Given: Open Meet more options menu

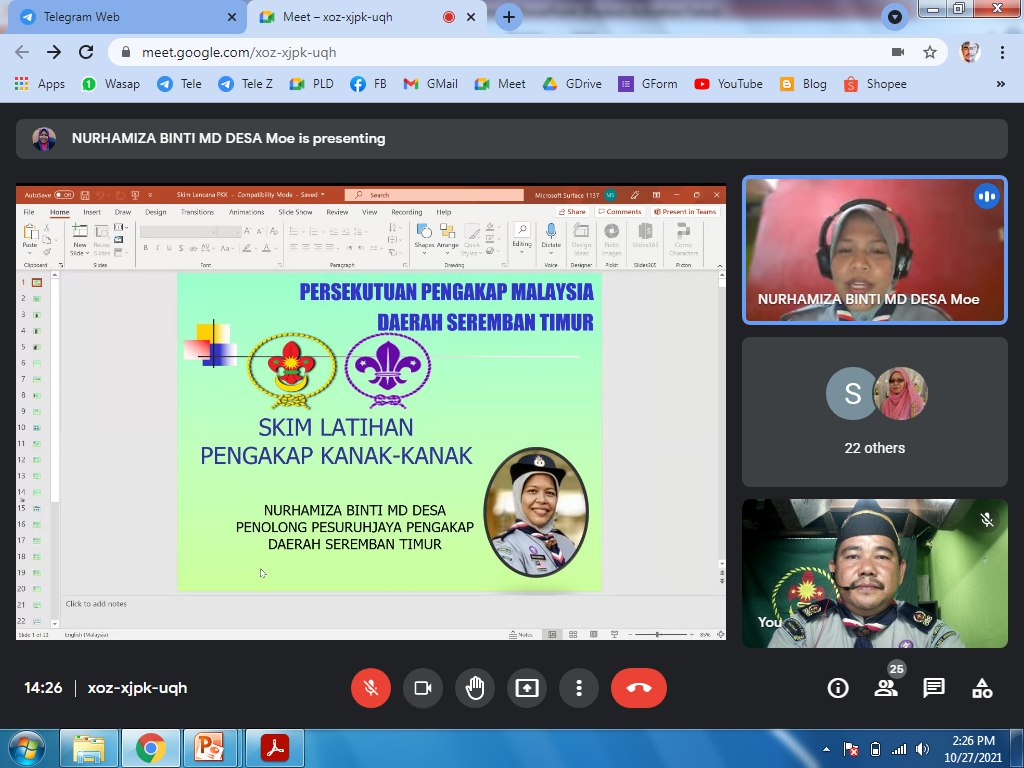Looking at the screenshot, I should tap(579, 688).
